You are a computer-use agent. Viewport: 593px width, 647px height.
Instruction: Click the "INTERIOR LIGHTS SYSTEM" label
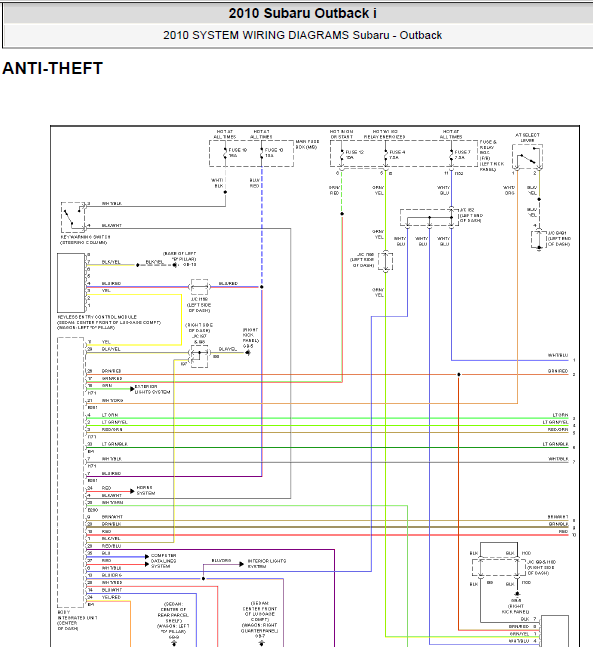click(x=267, y=564)
